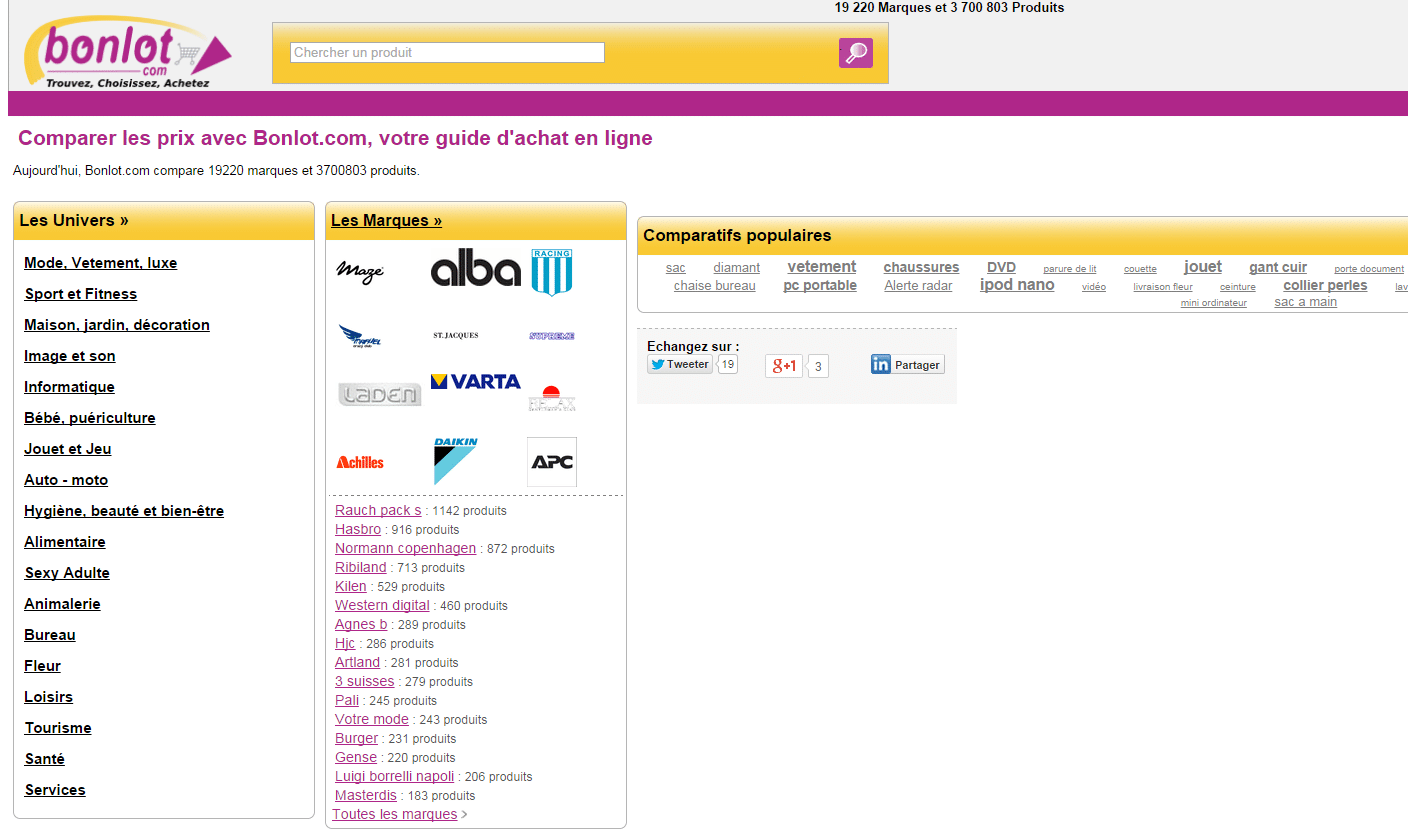Click the Bonlot.com logo
This screenshot has height=836, width=1408.
[127, 53]
